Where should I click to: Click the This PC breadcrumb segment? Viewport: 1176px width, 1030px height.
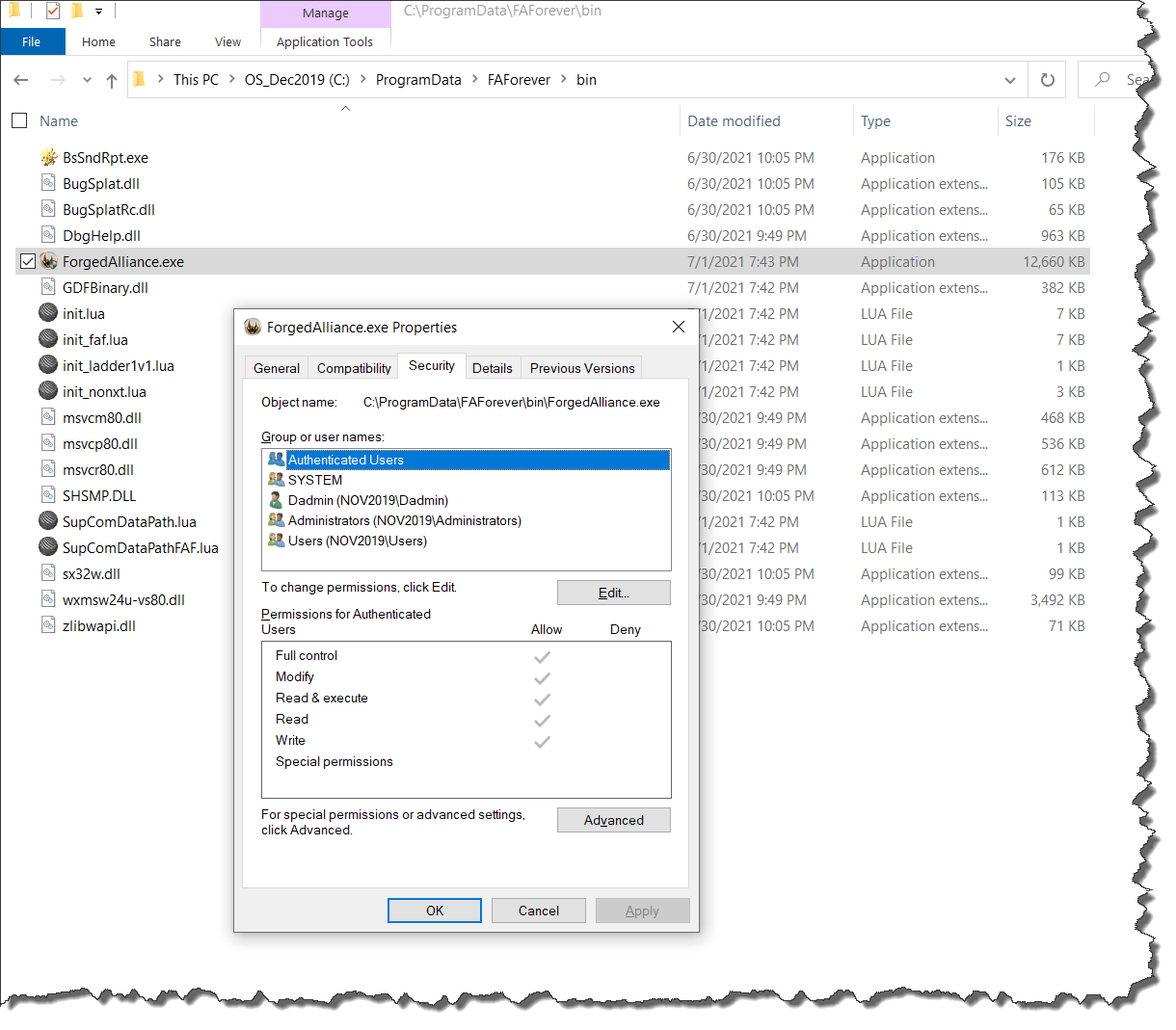coord(196,80)
